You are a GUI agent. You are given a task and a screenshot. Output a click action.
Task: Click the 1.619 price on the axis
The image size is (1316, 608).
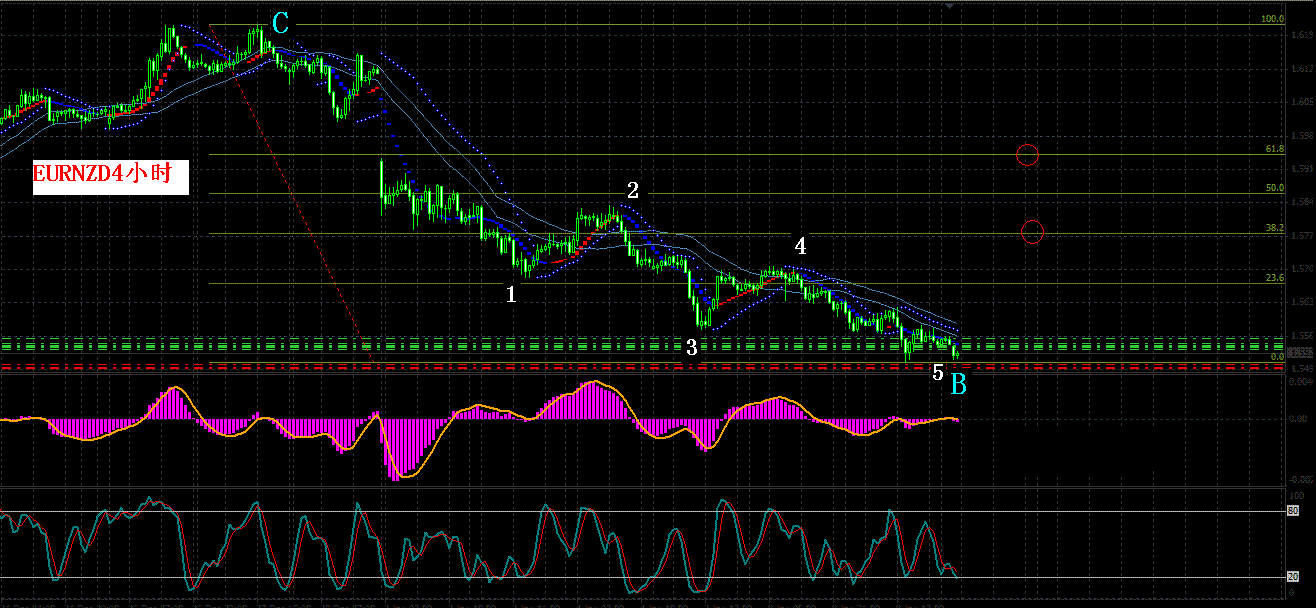pos(1302,36)
